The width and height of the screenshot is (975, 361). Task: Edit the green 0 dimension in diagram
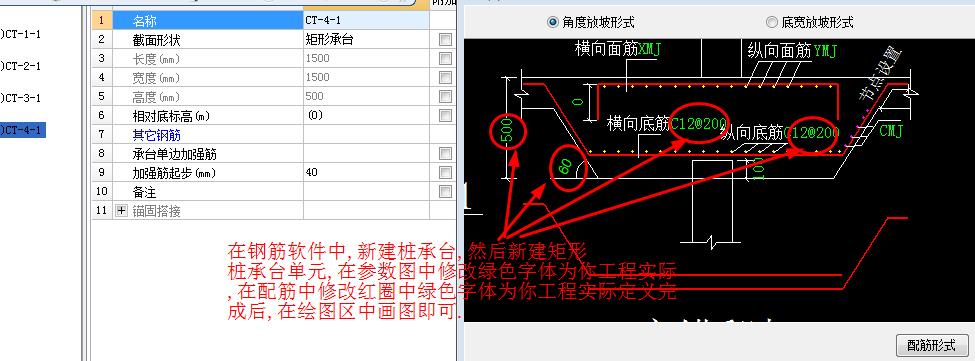click(x=578, y=101)
